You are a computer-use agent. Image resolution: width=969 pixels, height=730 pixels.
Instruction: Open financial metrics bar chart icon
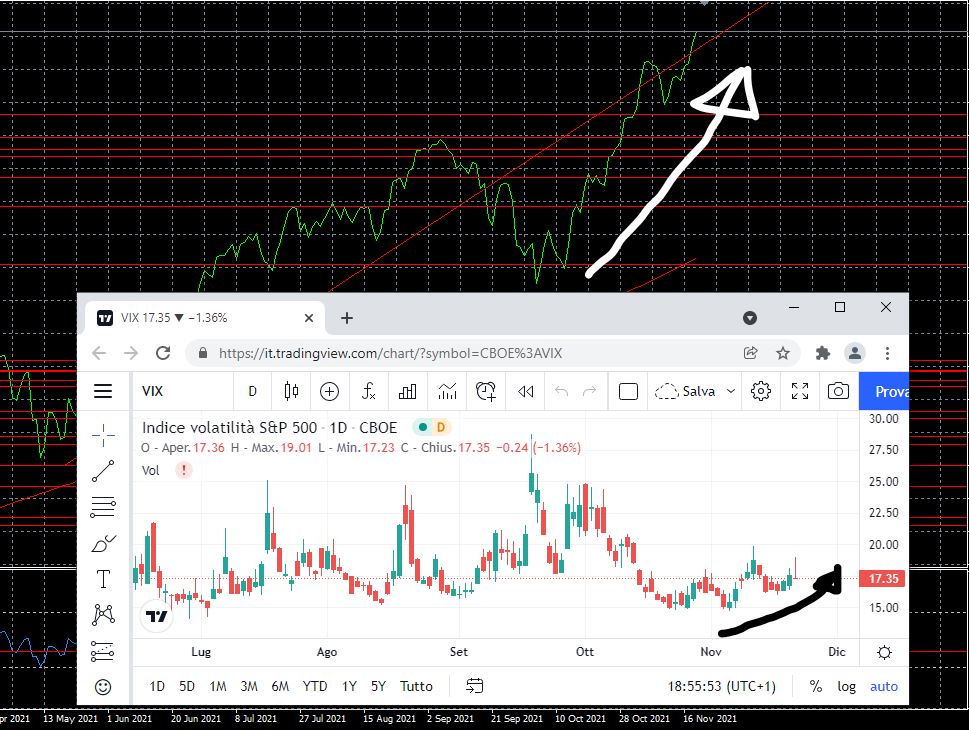pos(407,391)
